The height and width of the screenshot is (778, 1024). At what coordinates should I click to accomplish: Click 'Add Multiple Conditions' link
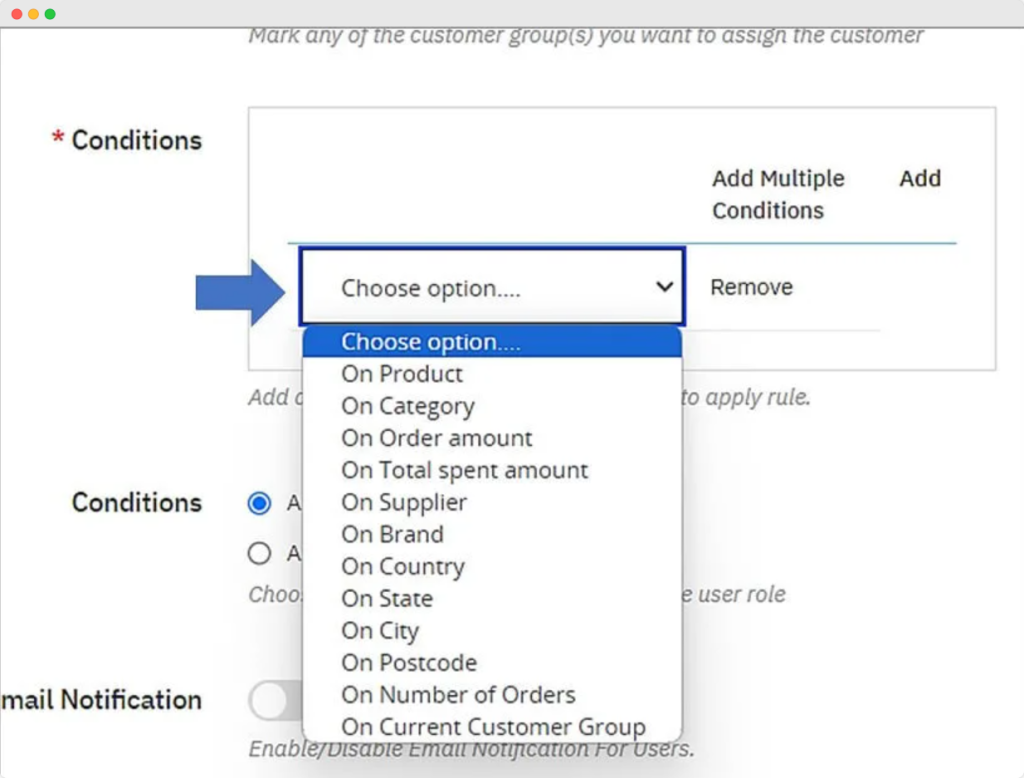778,194
